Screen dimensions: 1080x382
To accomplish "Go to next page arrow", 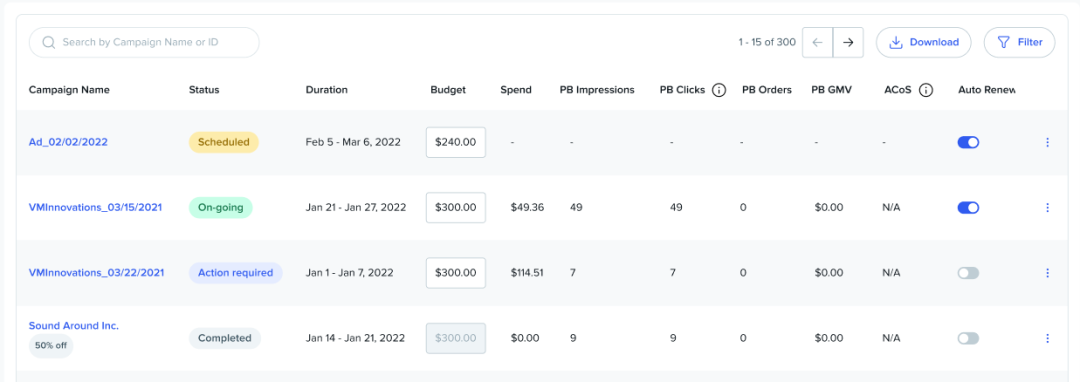I will [849, 43].
